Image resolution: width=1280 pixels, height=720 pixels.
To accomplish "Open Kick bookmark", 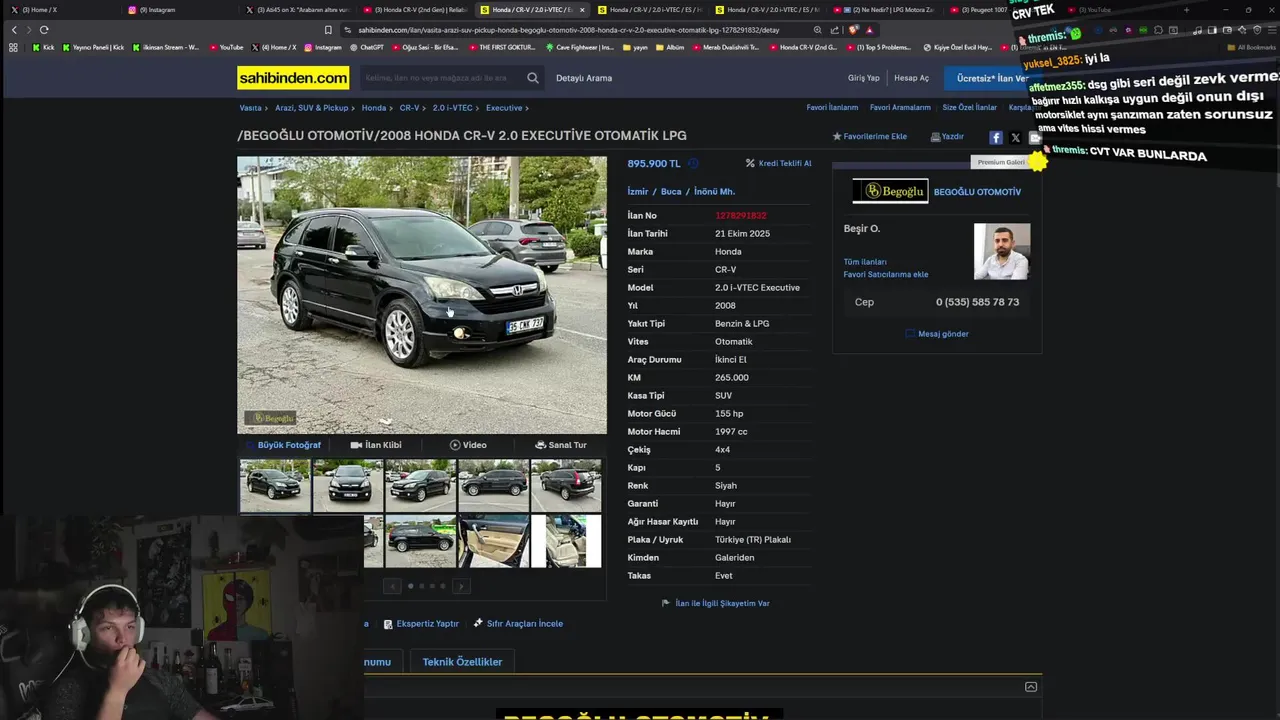I will pos(44,47).
